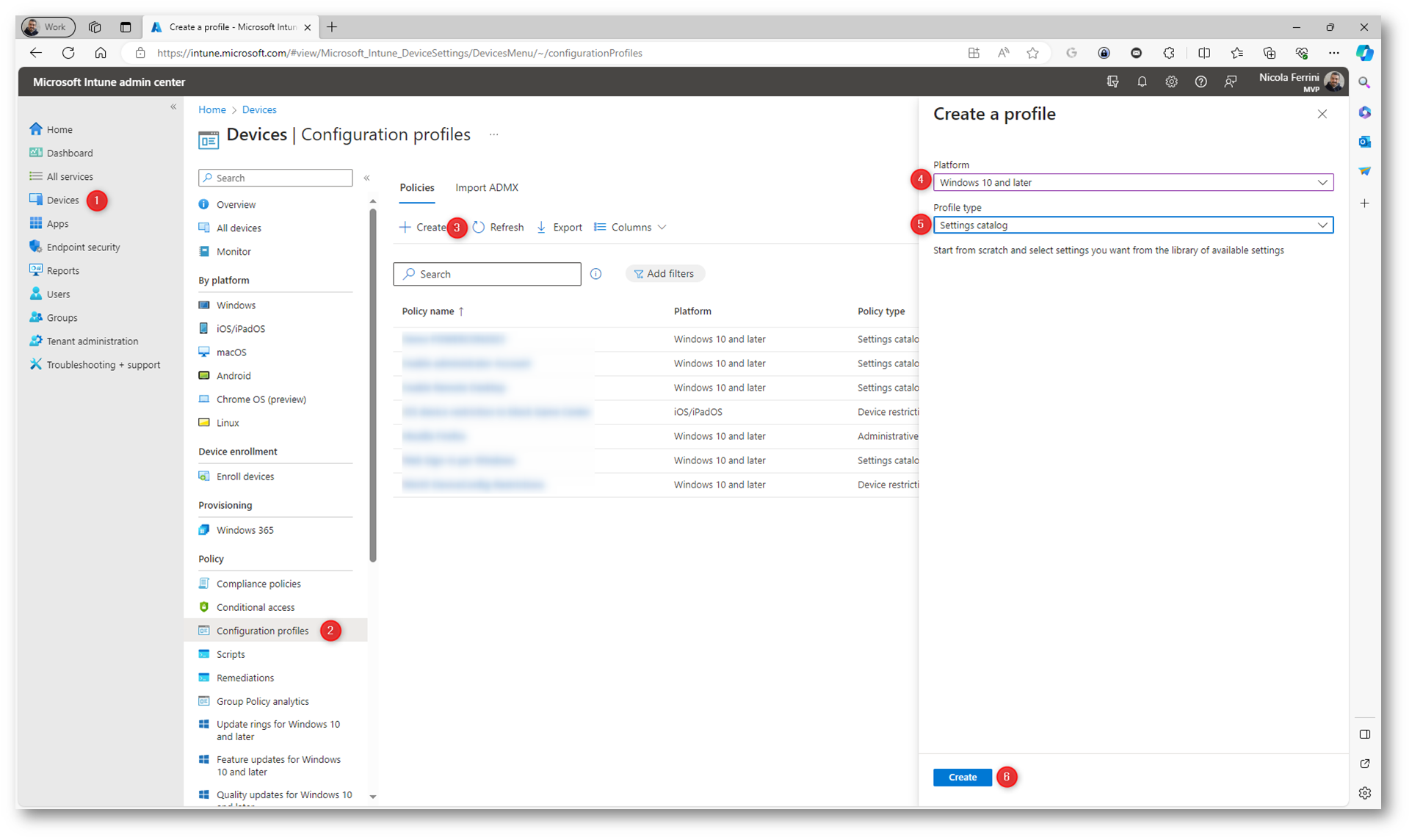The width and height of the screenshot is (1412, 840).
Task: Select the Policies tab
Action: click(x=416, y=187)
